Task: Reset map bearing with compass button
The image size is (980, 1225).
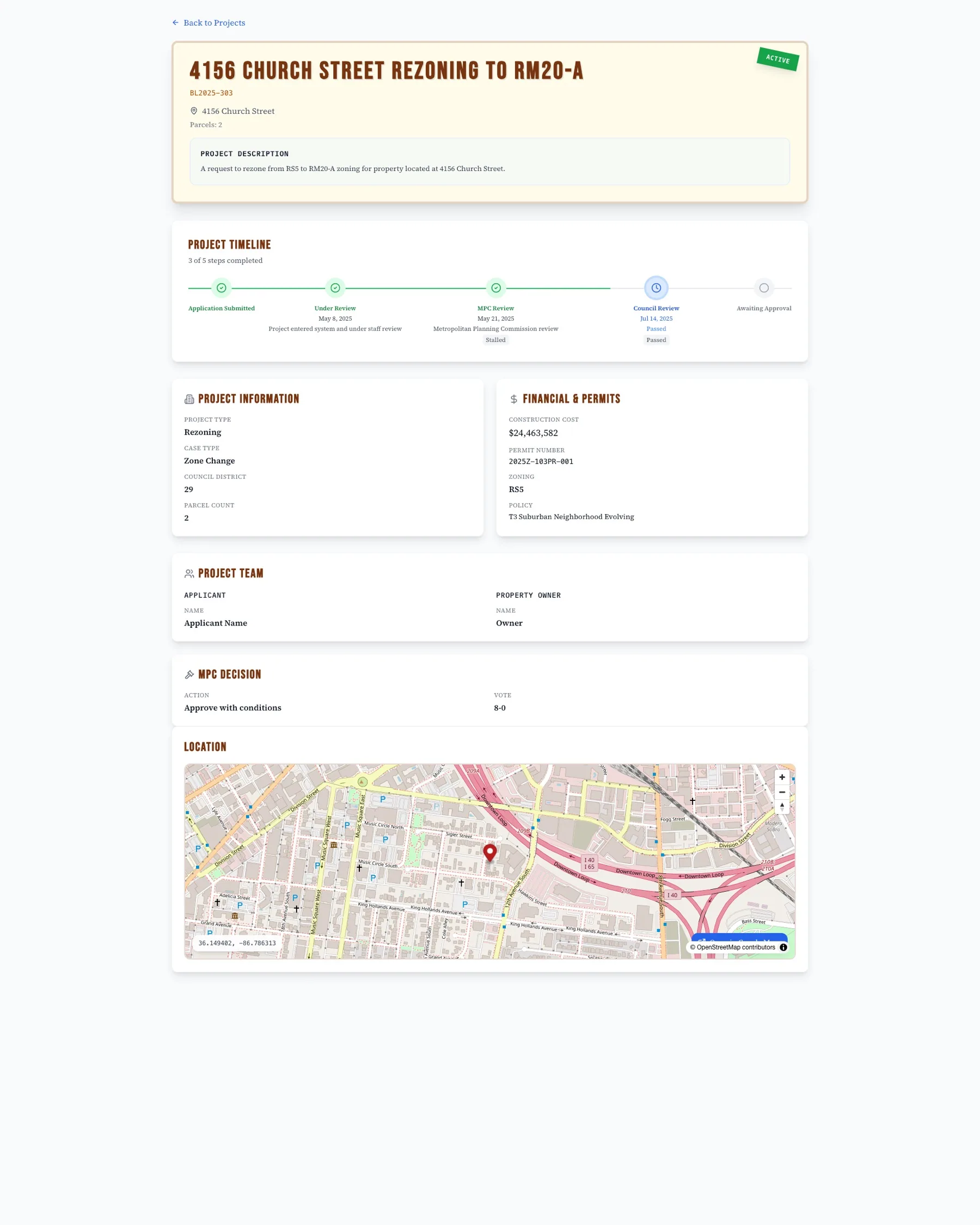Action: [x=782, y=807]
